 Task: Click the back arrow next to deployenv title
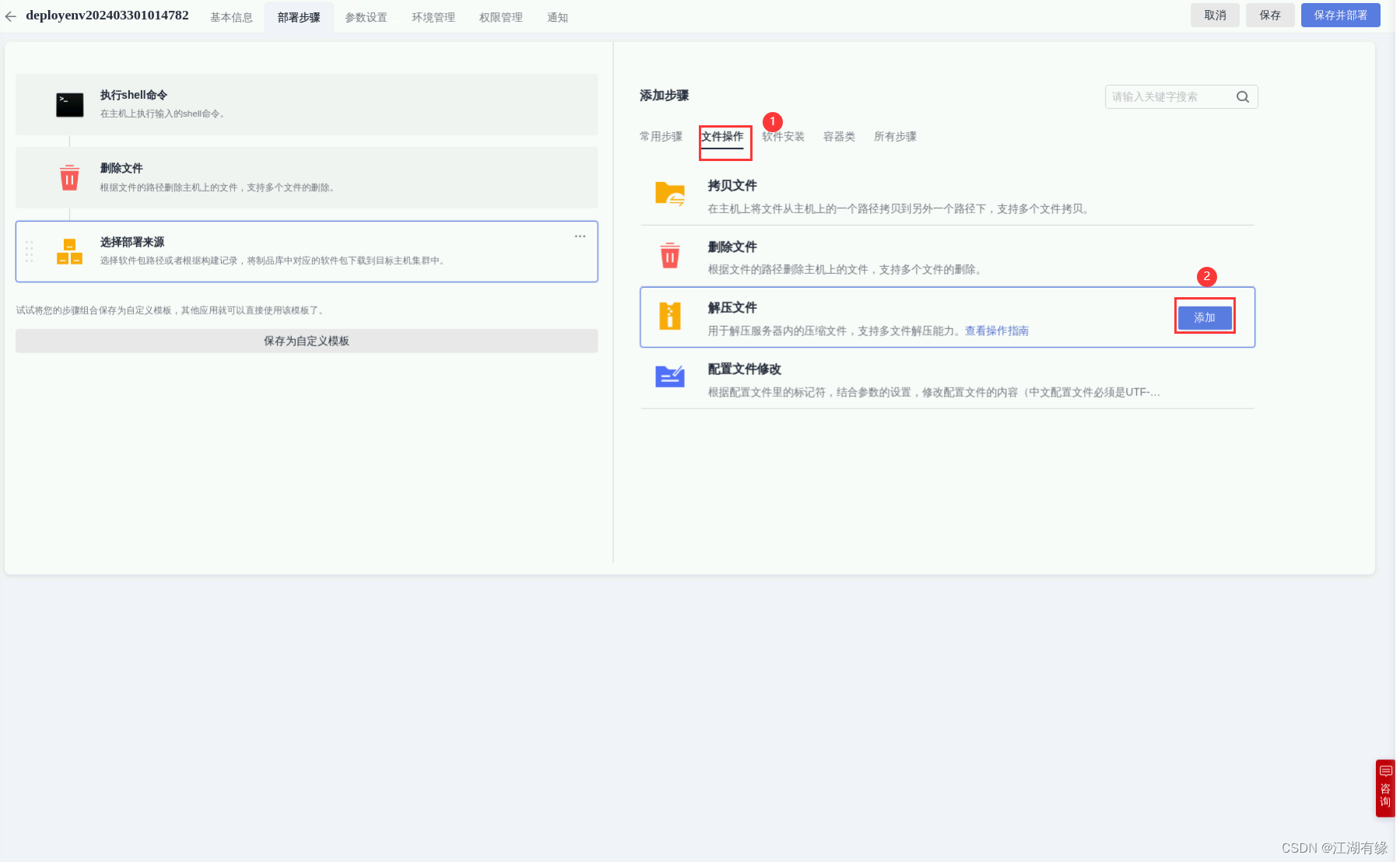click(10, 16)
